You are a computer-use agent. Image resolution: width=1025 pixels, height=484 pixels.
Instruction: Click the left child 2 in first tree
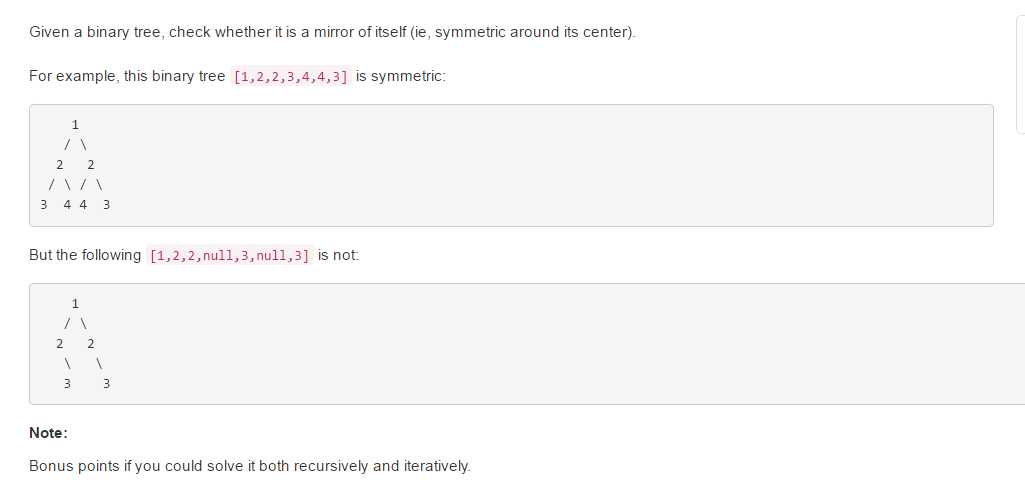(59, 165)
